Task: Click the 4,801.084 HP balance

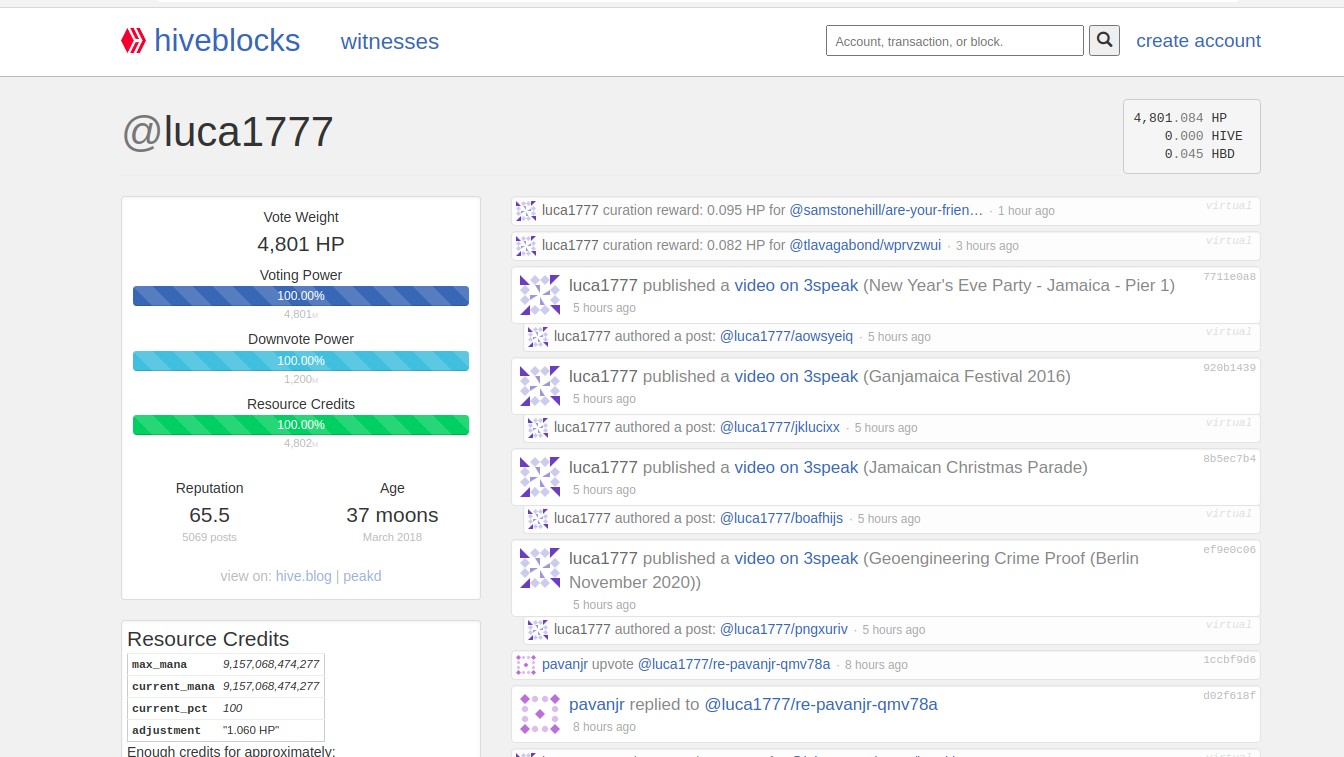Action: pos(1180,118)
